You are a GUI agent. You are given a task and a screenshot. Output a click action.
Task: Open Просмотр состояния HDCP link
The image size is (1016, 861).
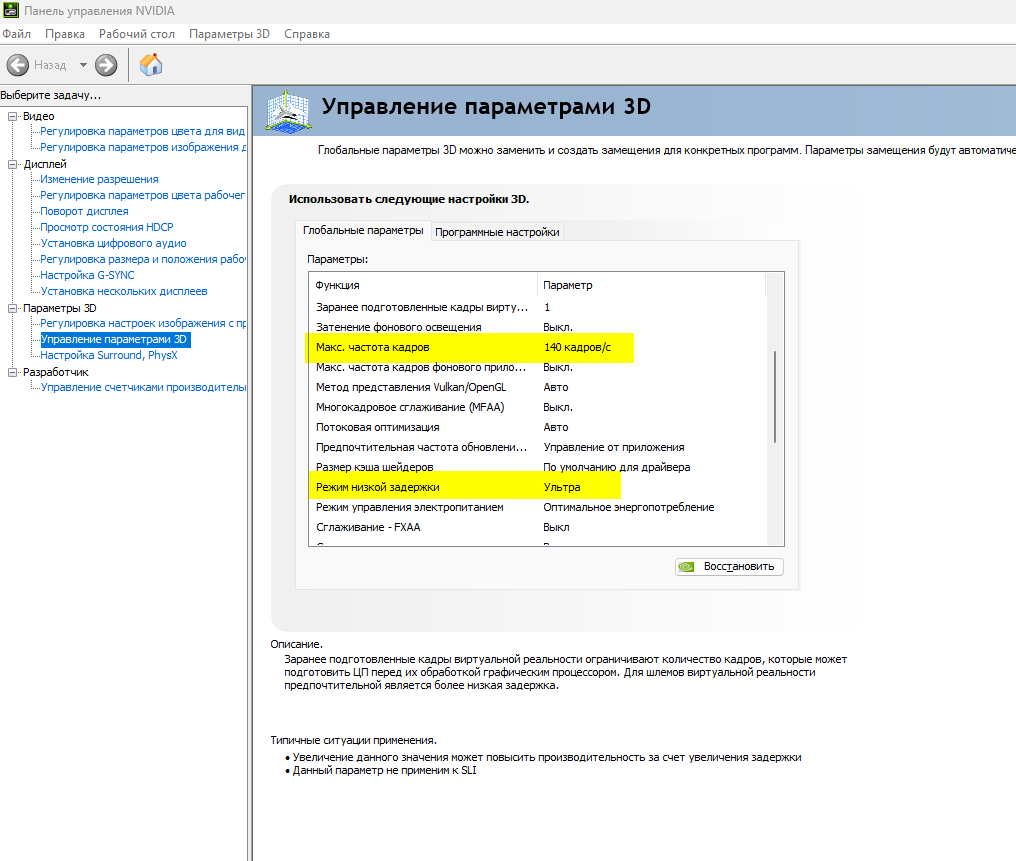pyautogui.click(x=107, y=227)
